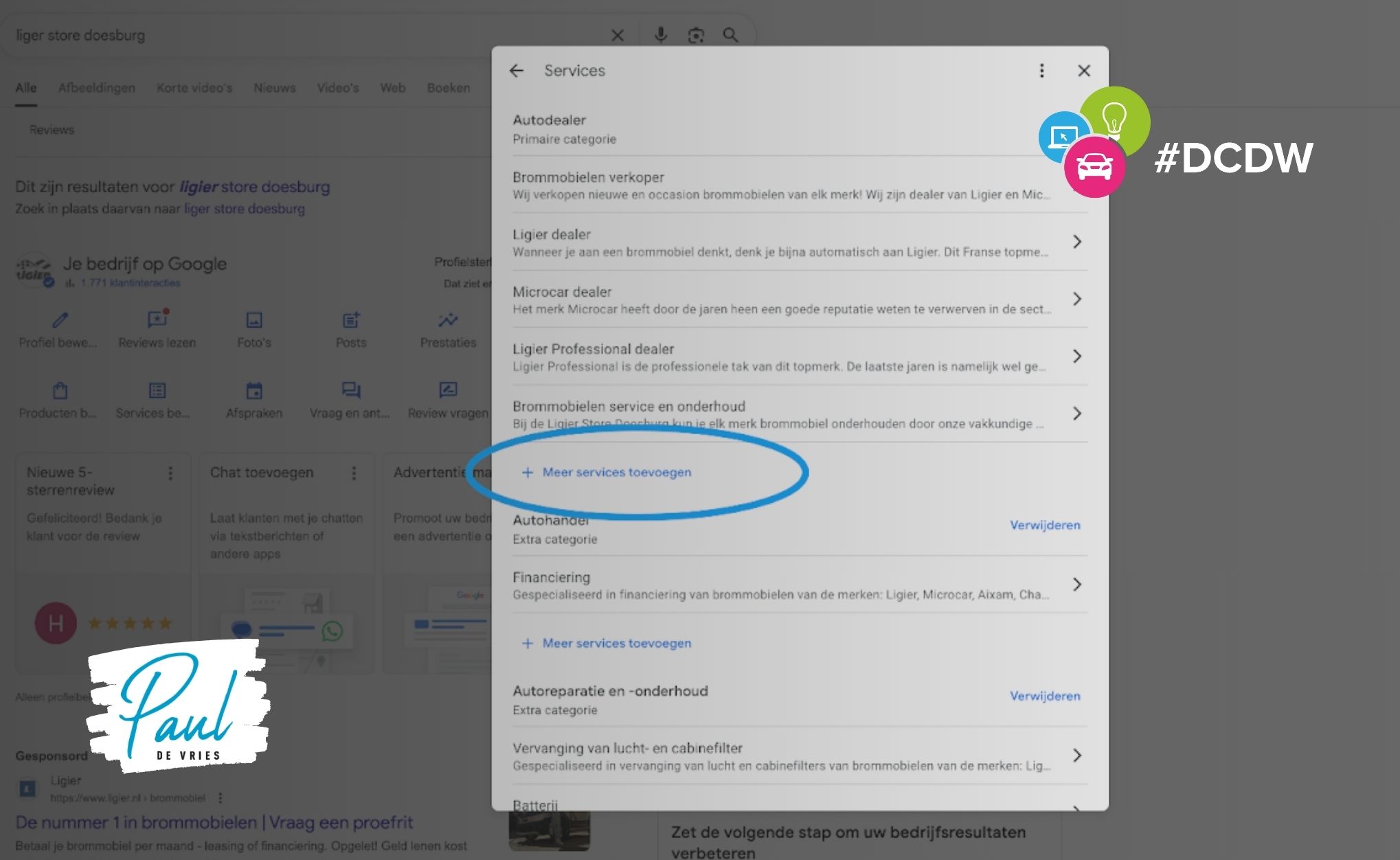Clear the search box with the X icon
The image size is (1400, 860).
click(617, 35)
